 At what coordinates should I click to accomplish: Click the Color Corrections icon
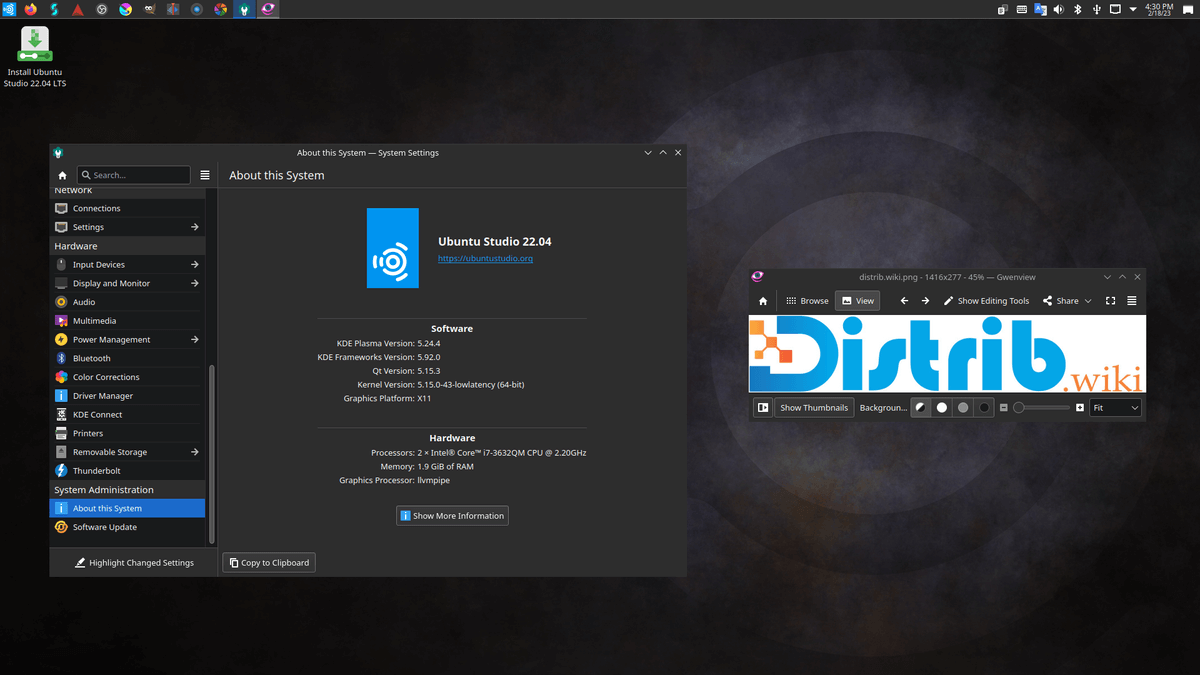coord(61,377)
